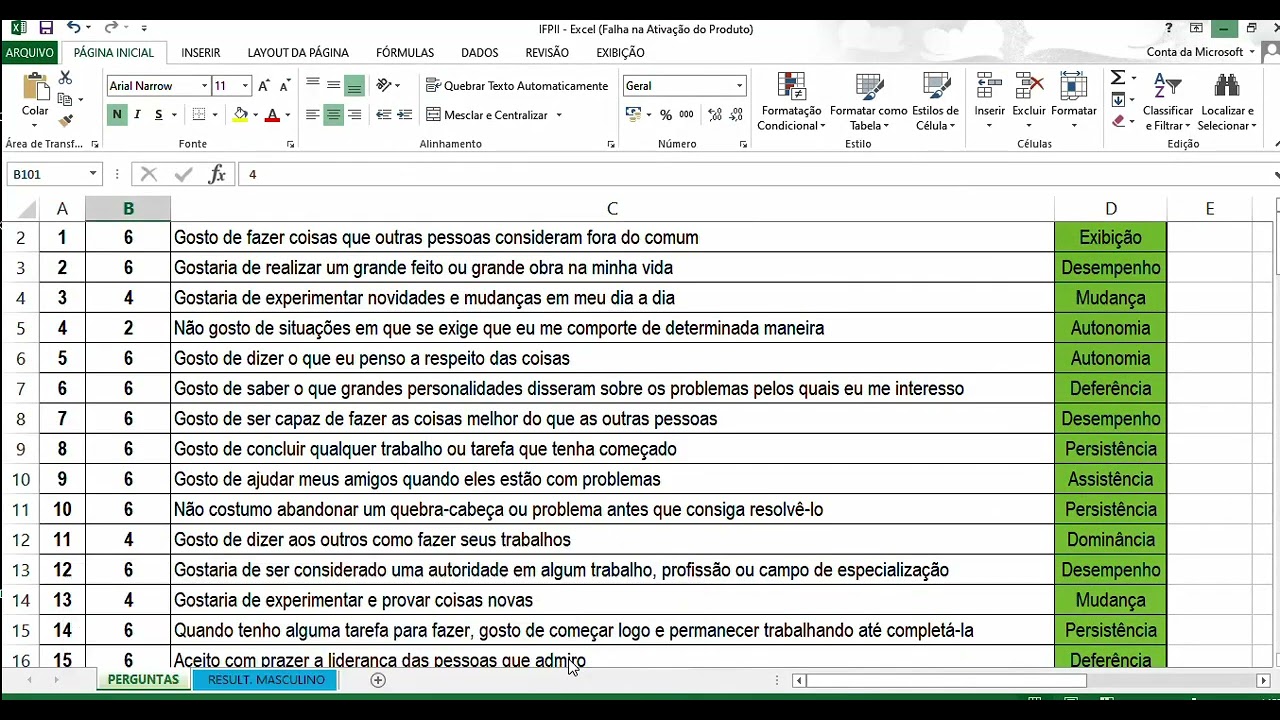The height and width of the screenshot is (720, 1280).
Task: Align text to middle of cell
Action: [x=333, y=86]
